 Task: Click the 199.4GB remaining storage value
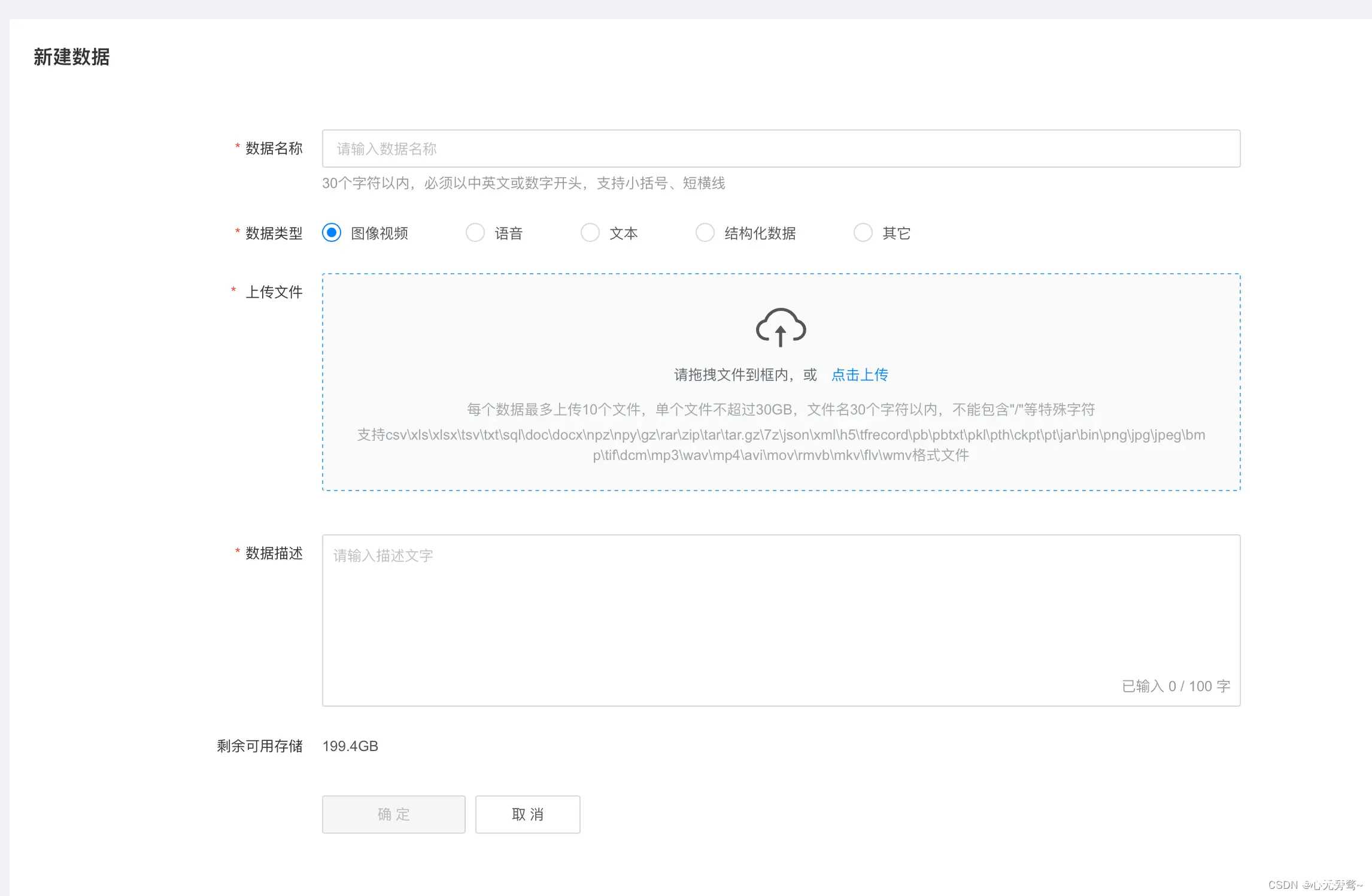point(350,746)
